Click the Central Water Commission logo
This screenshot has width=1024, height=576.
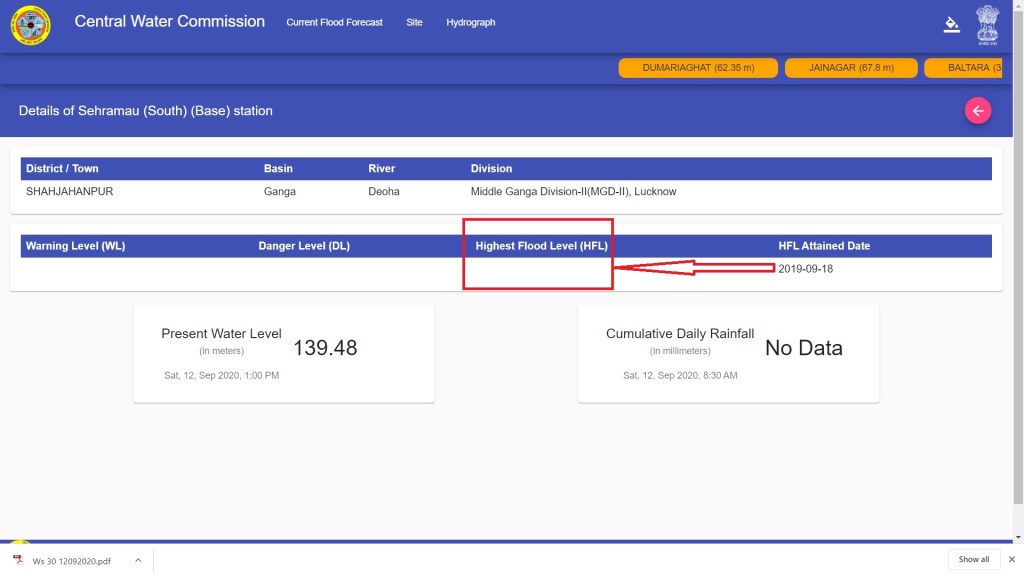pyautogui.click(x=30, y=25)
